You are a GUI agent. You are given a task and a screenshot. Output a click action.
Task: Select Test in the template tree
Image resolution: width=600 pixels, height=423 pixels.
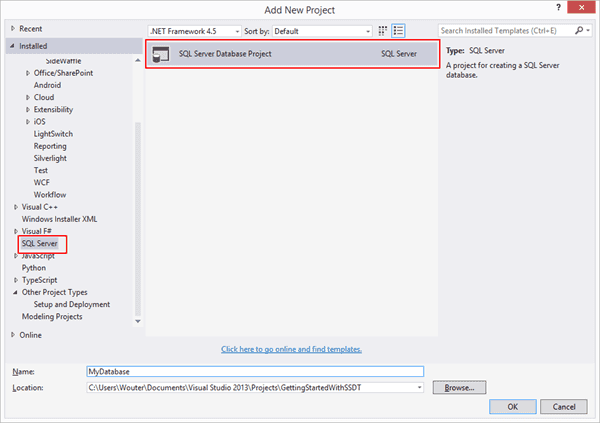[41, 170]
